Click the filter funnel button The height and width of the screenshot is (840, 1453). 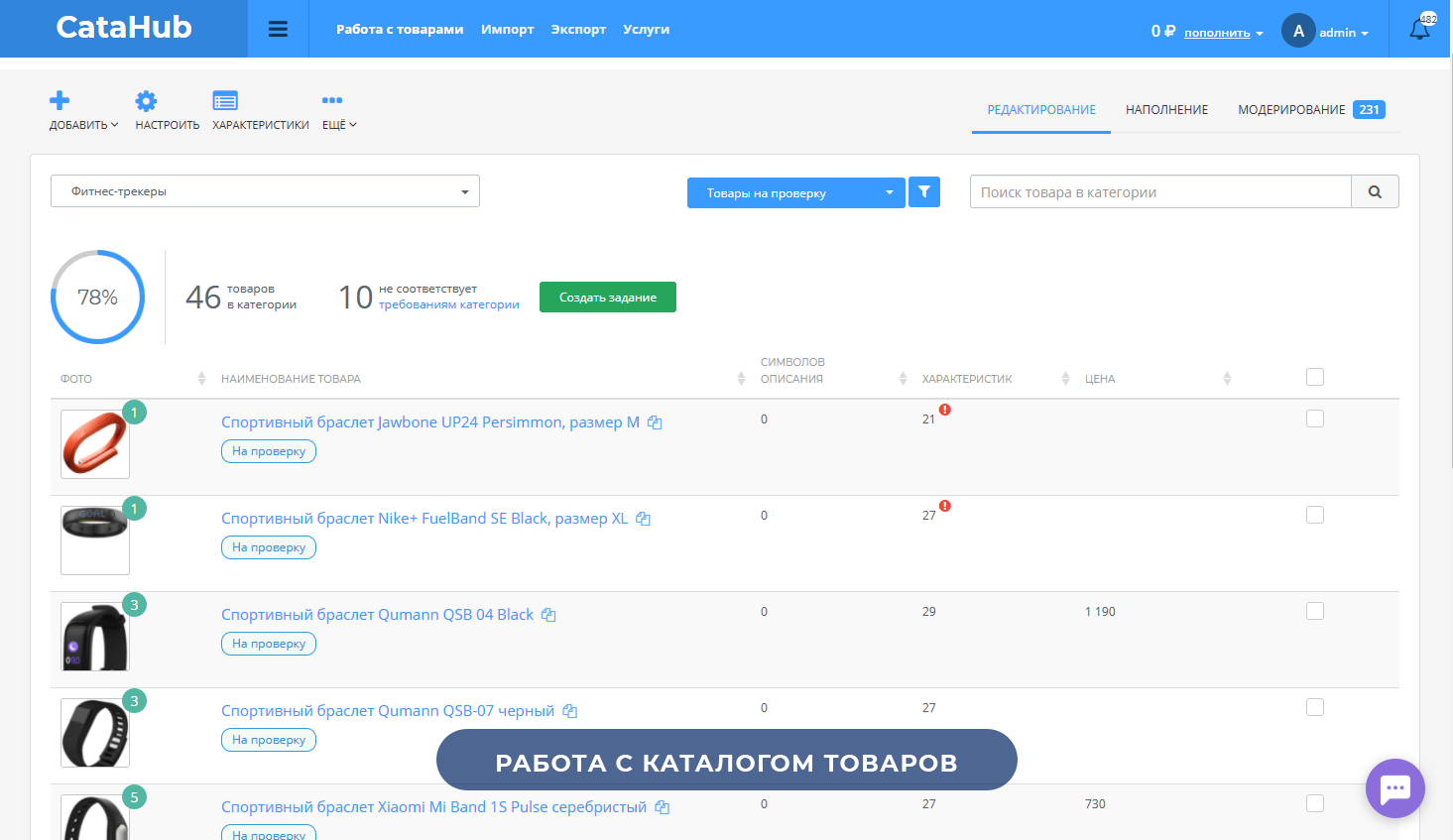pyautogui.click(x=924, y=191)
